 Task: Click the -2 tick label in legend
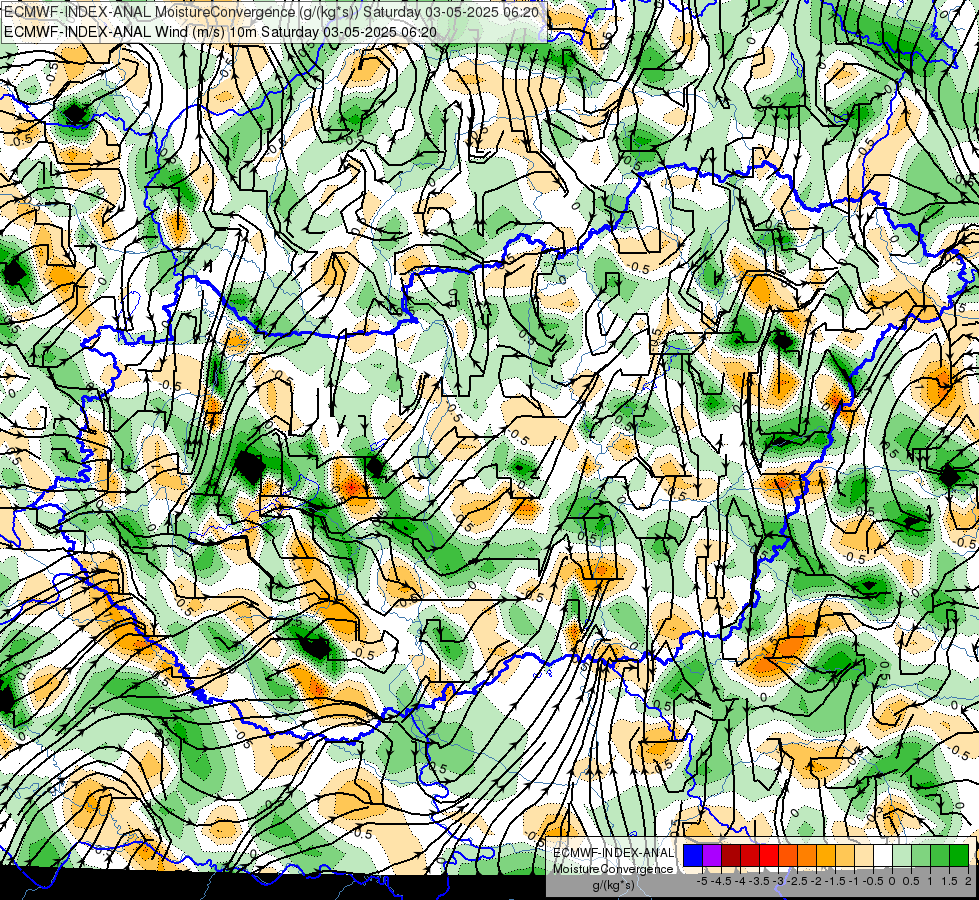coord(816,881)
